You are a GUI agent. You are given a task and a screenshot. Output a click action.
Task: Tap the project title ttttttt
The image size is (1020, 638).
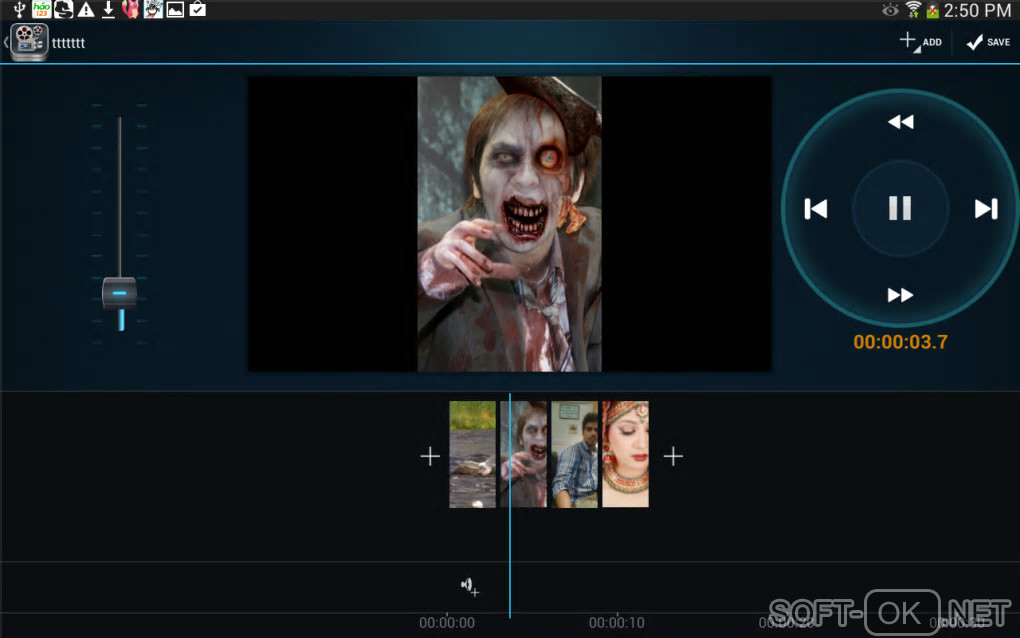[x=68, y=43]
